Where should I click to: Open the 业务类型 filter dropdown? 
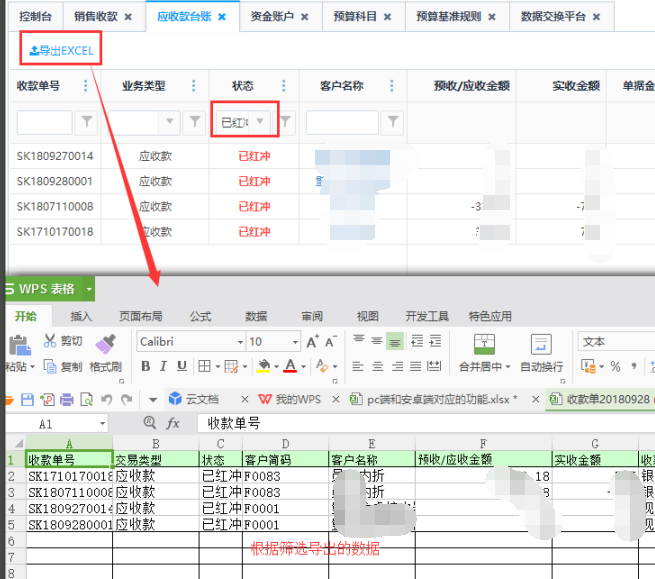click(156, 122)
